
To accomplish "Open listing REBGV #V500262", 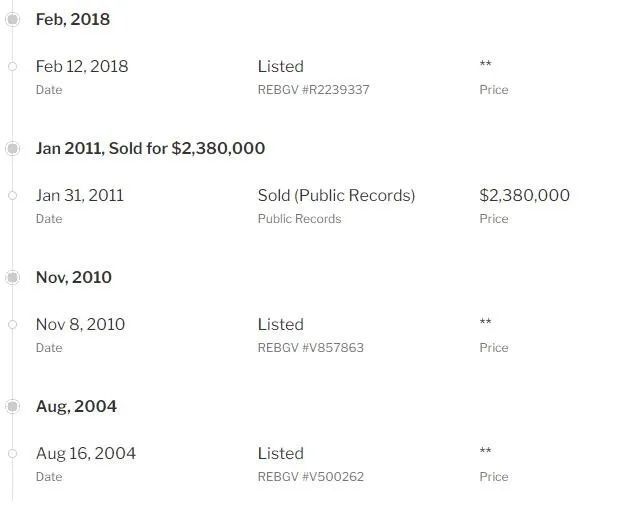I will 311,477.
